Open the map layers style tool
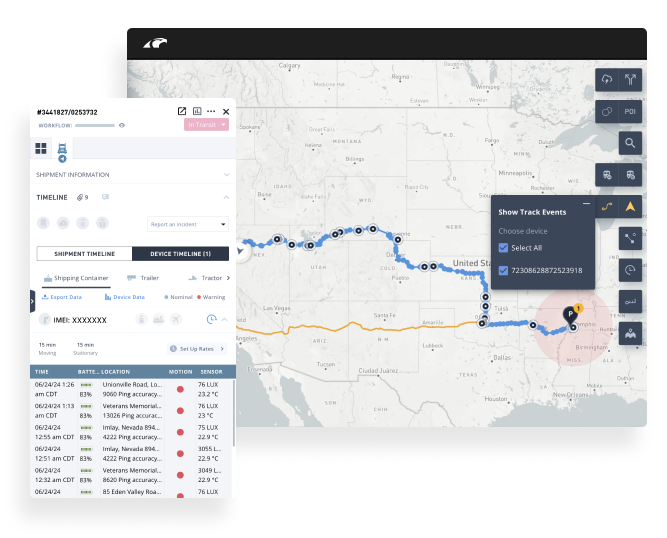This screenshot has width=667, height=538. click(630, 334)
